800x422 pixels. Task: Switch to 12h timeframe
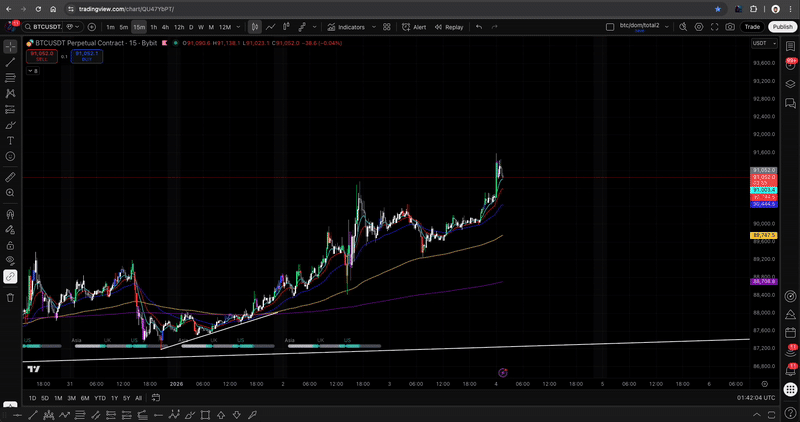[179, 27]
